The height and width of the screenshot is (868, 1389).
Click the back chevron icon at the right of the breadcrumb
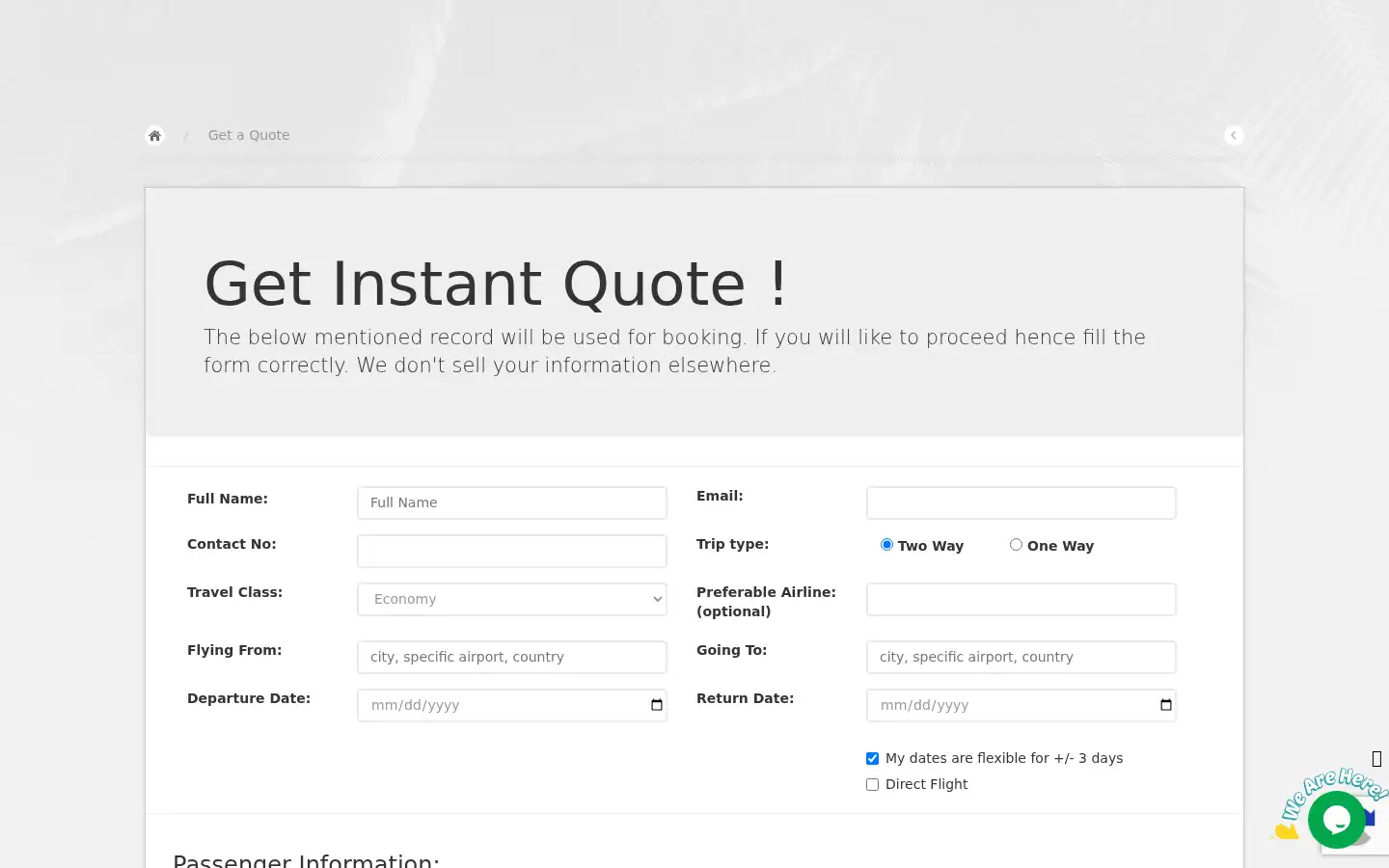[x=1234, y=136]
